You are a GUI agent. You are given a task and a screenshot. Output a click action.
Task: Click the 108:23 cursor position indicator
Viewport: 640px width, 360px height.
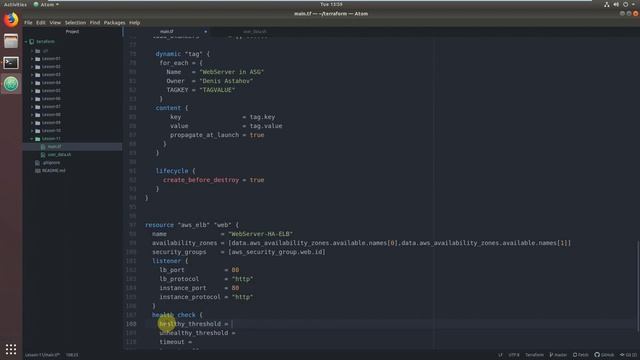[72, 355]
